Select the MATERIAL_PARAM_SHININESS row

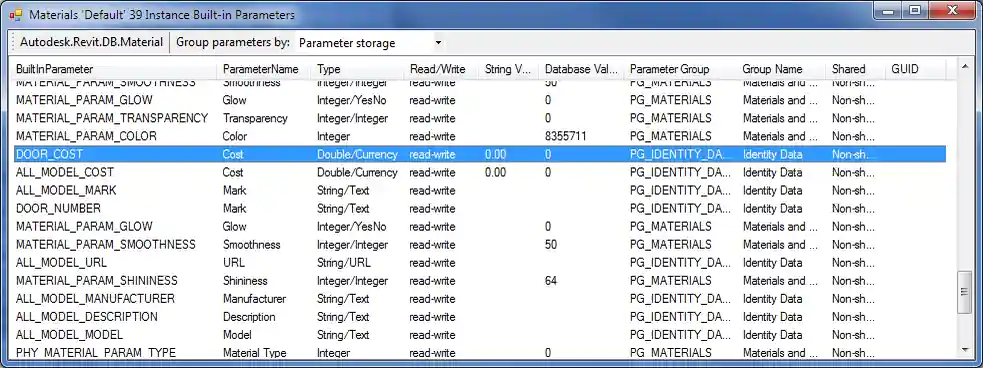click(x=480, y=281)
